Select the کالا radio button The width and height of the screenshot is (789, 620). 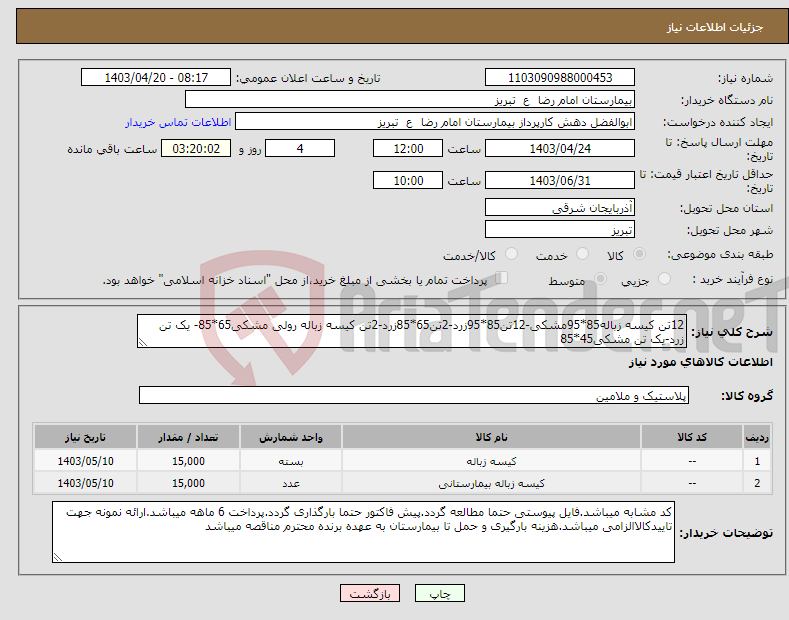[639, 254]
